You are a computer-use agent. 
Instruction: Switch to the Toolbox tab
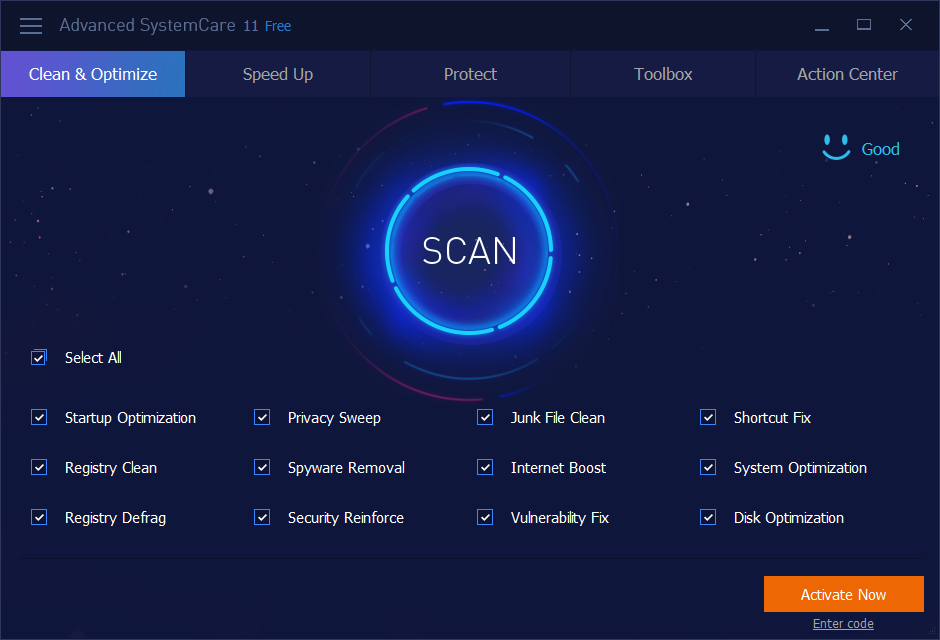662,73
